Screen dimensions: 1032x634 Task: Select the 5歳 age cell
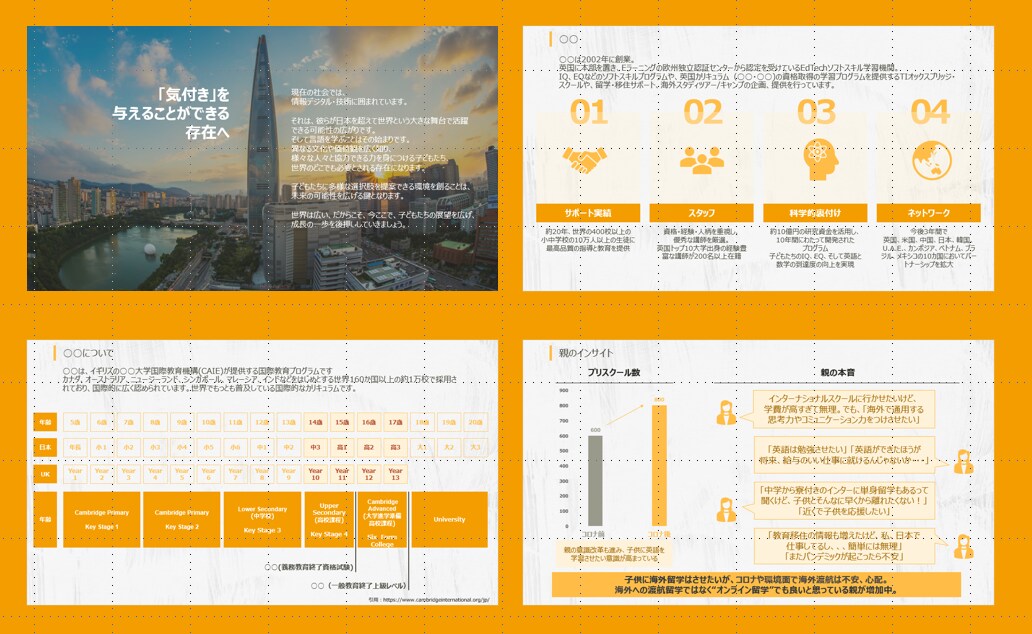click(75, 422)
